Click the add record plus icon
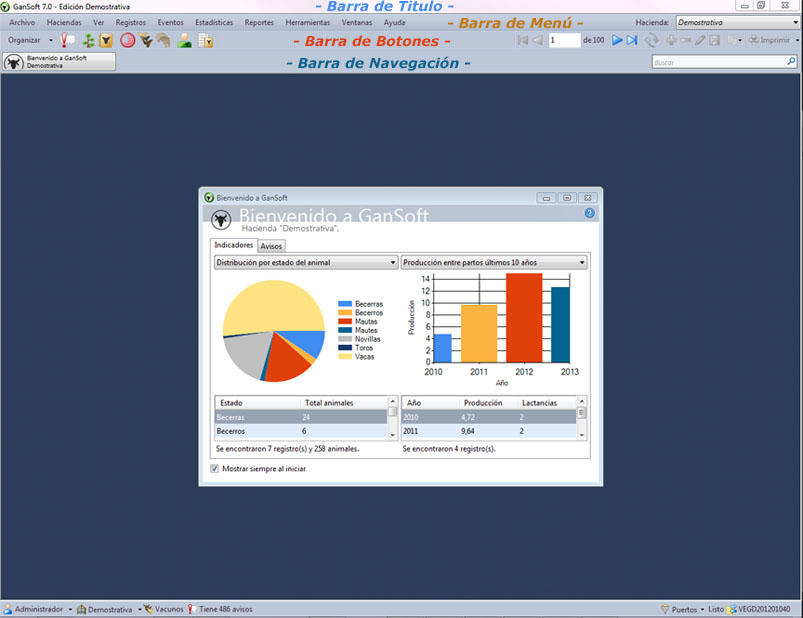803x618 pixels. click(671, 40)
